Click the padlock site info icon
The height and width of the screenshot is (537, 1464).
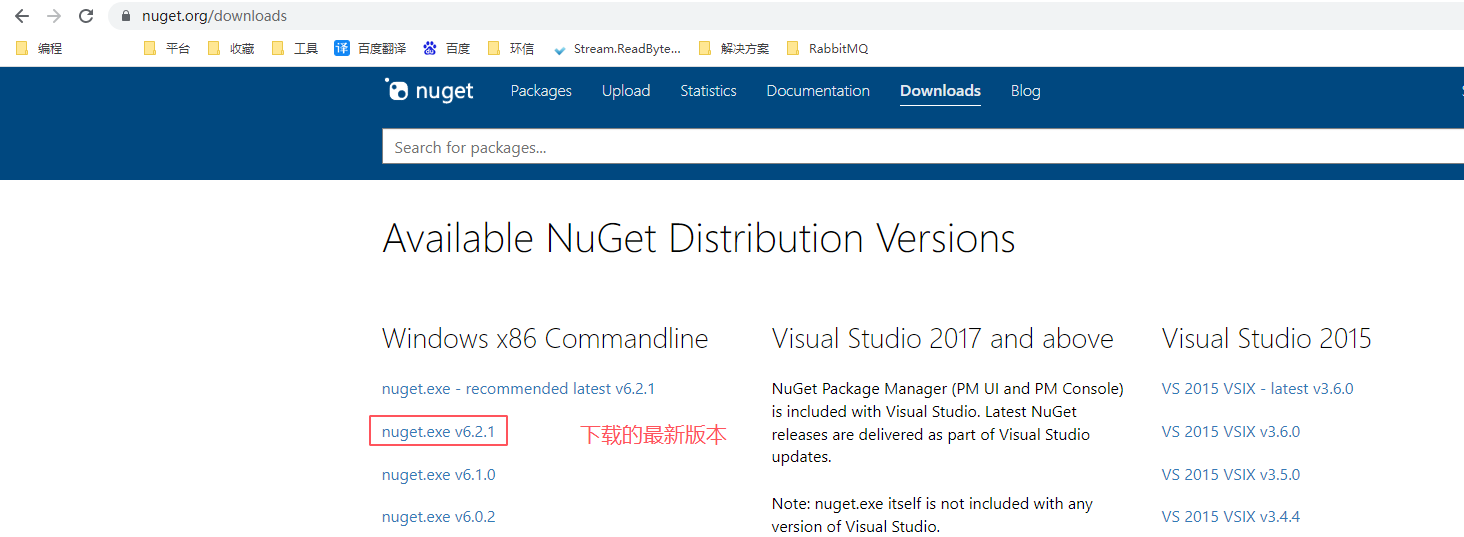(126, 16)
